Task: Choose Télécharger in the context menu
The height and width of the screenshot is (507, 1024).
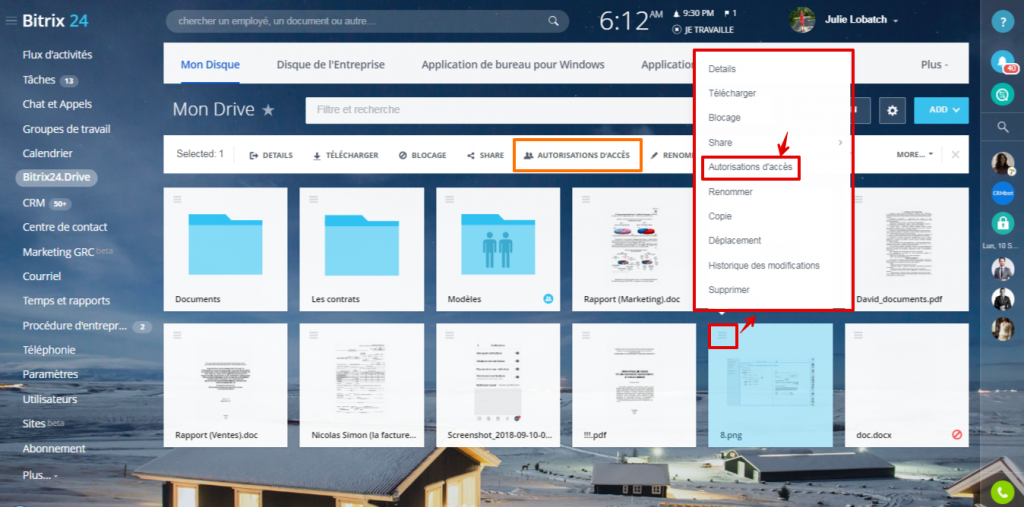Action: click(732, 93)
